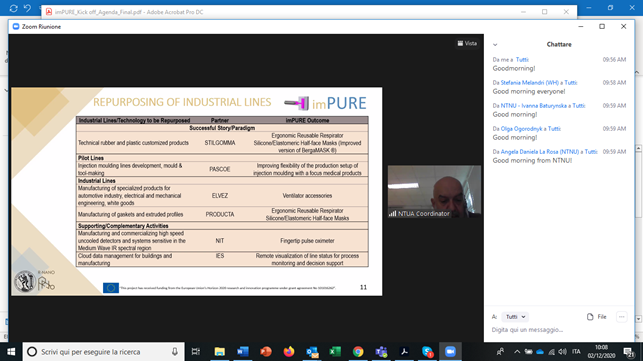Open Skype from the taskbar
The width and height of the screenshot is (643, 361).
(427, 352)
